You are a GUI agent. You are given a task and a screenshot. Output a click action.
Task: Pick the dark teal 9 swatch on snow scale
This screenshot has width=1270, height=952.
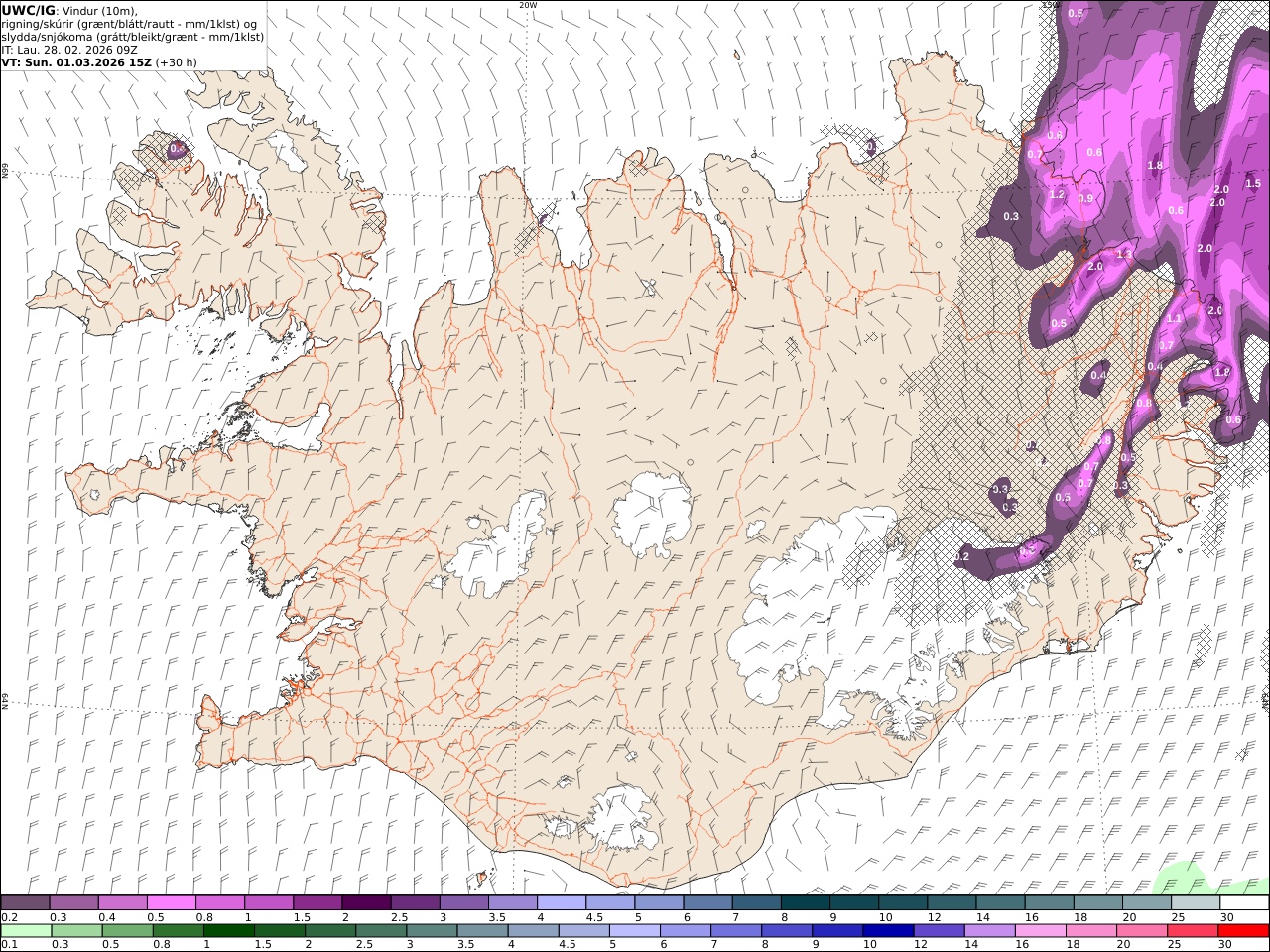point(854,902)
